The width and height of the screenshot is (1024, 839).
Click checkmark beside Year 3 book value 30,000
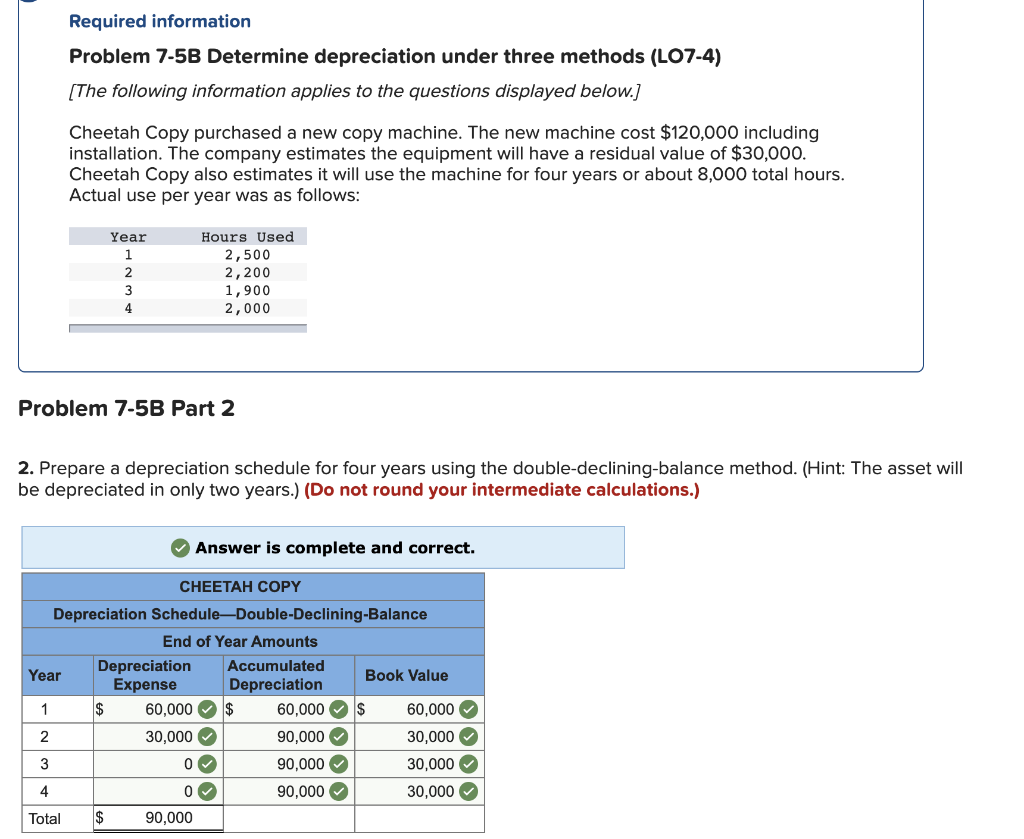(x=468, y=764)
